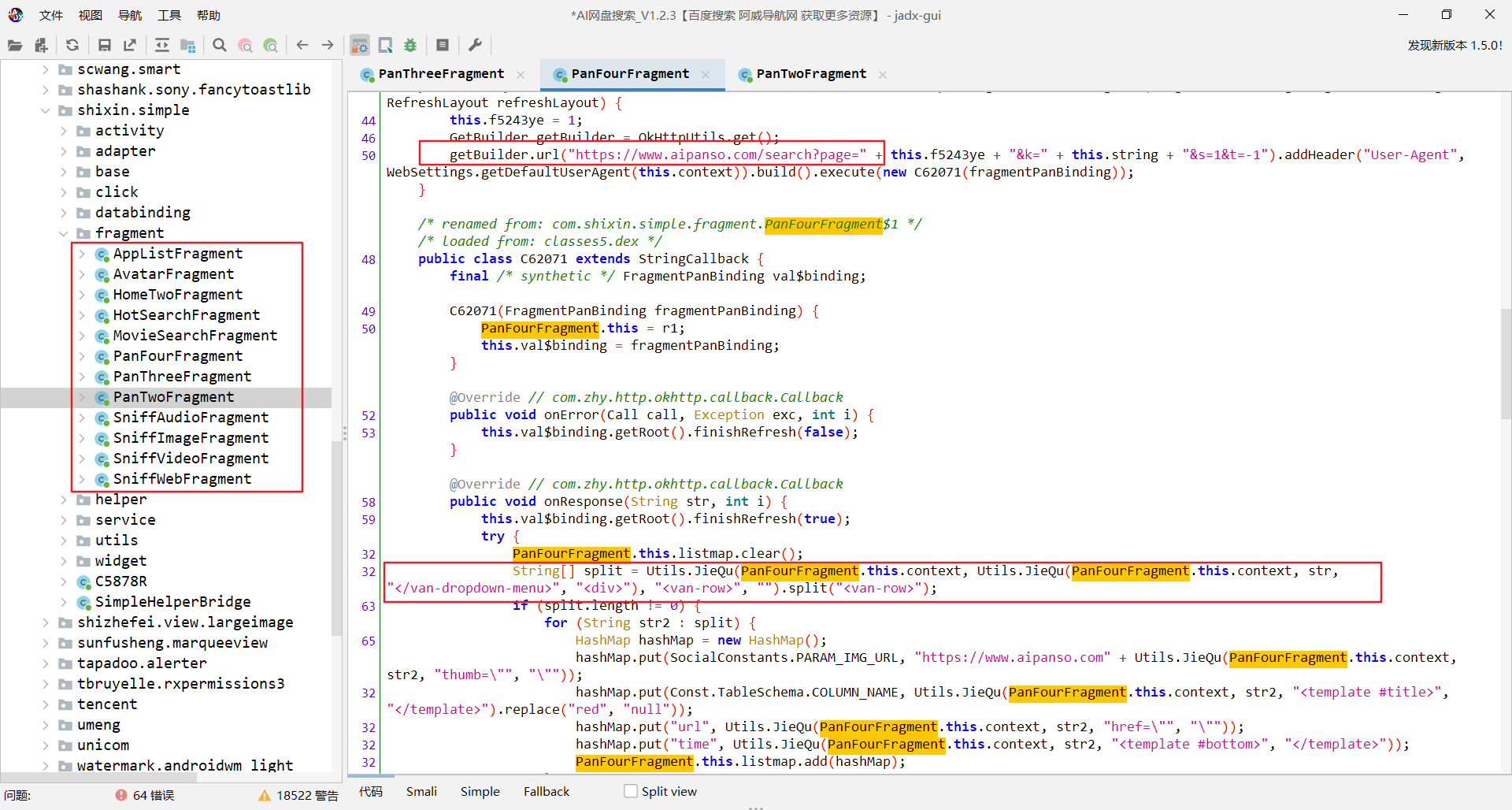Open the Class search pink magnifier icon

pyautogui.click(x=245, y=46)
